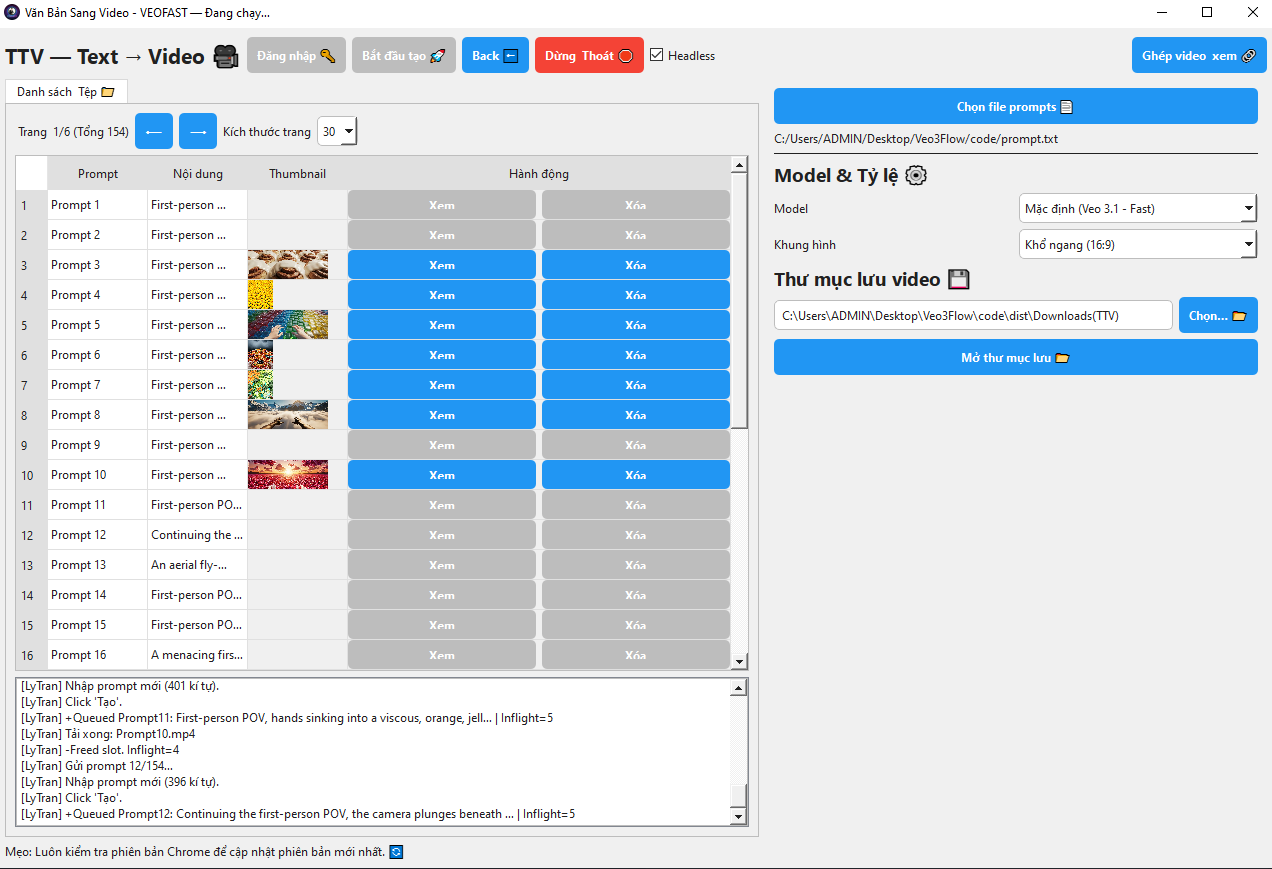Click the prompt table vertical scrollbar
Viewport: 1272px width, 869px height.
click(740, 300)
